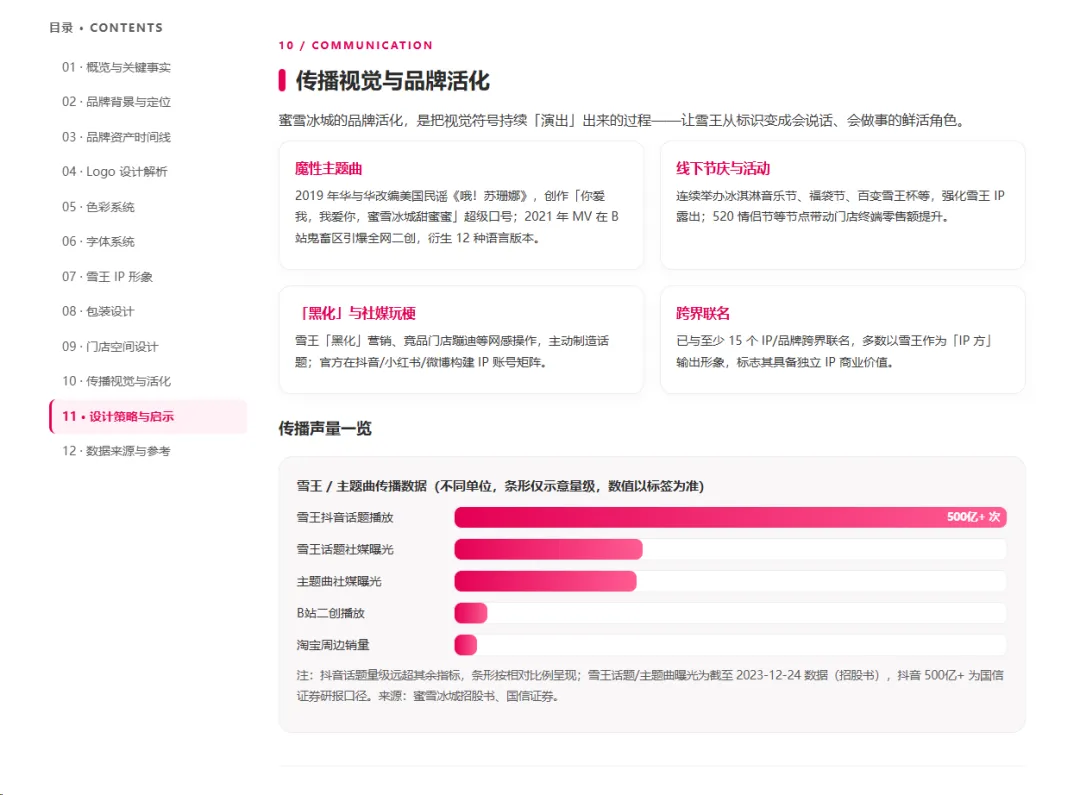Open 12 数据来源与参考 entry
This screenshot has height=795, width=1080.
tap(116, 451)
